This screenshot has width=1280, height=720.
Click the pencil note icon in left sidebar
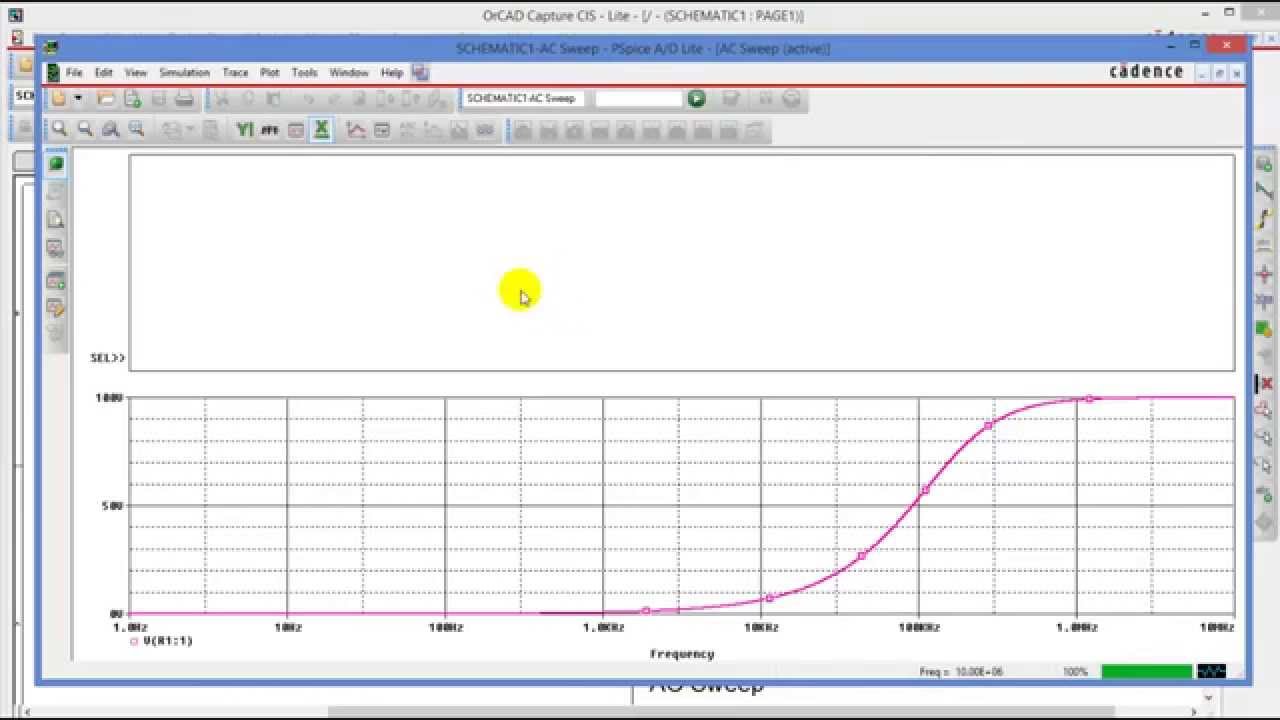tap(56, 308)
